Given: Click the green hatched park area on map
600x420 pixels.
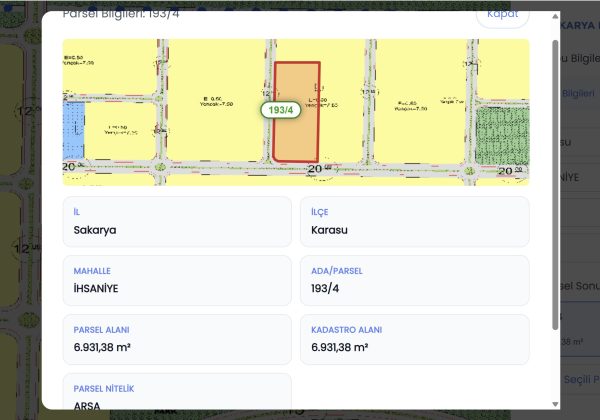Looking at the screenshot, I should click(502, 136).
